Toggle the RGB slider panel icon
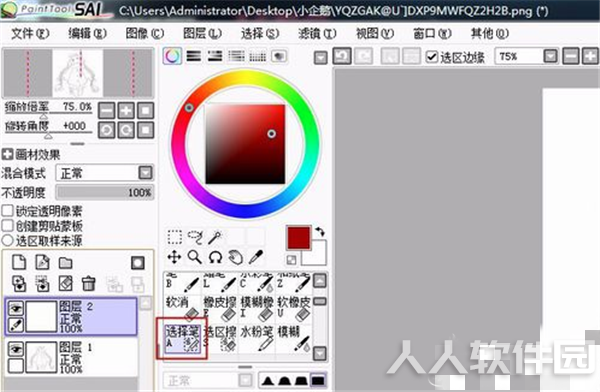The height and width of the screenshot is (392, 600). point(194,56)
